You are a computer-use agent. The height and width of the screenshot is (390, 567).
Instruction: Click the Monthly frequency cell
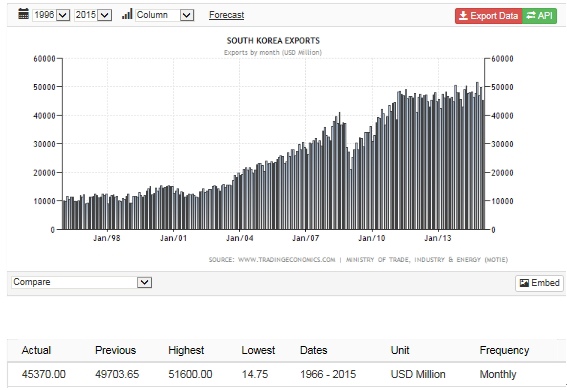(498, 374)
